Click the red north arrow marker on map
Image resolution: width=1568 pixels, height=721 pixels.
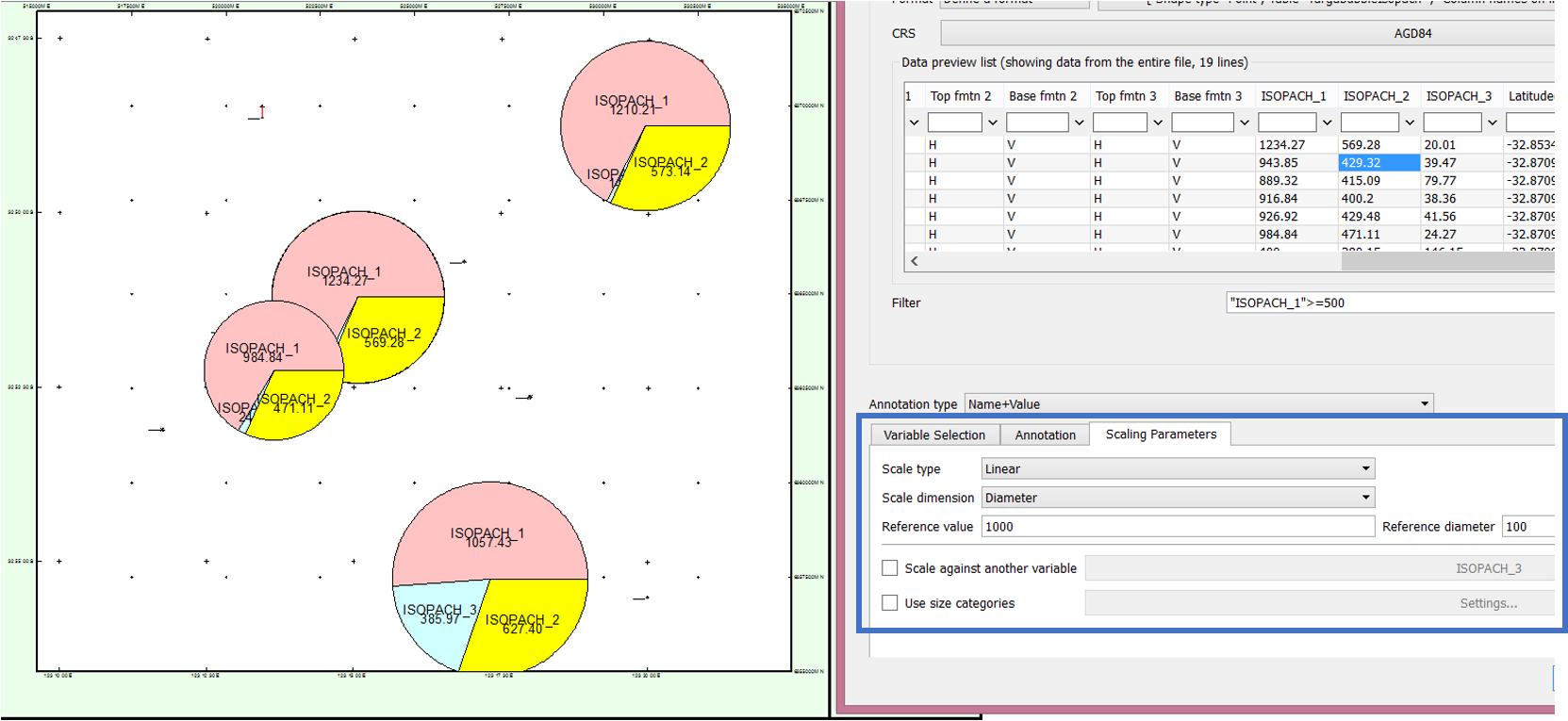point(261,111)
